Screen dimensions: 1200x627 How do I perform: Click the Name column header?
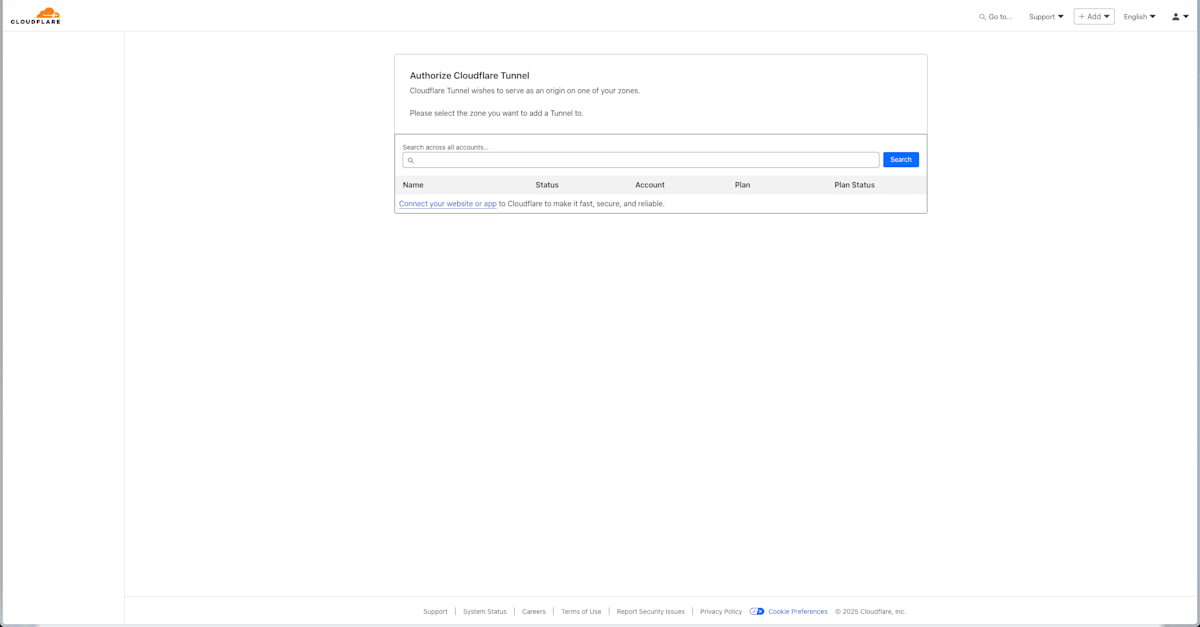(x=413, y=185)
